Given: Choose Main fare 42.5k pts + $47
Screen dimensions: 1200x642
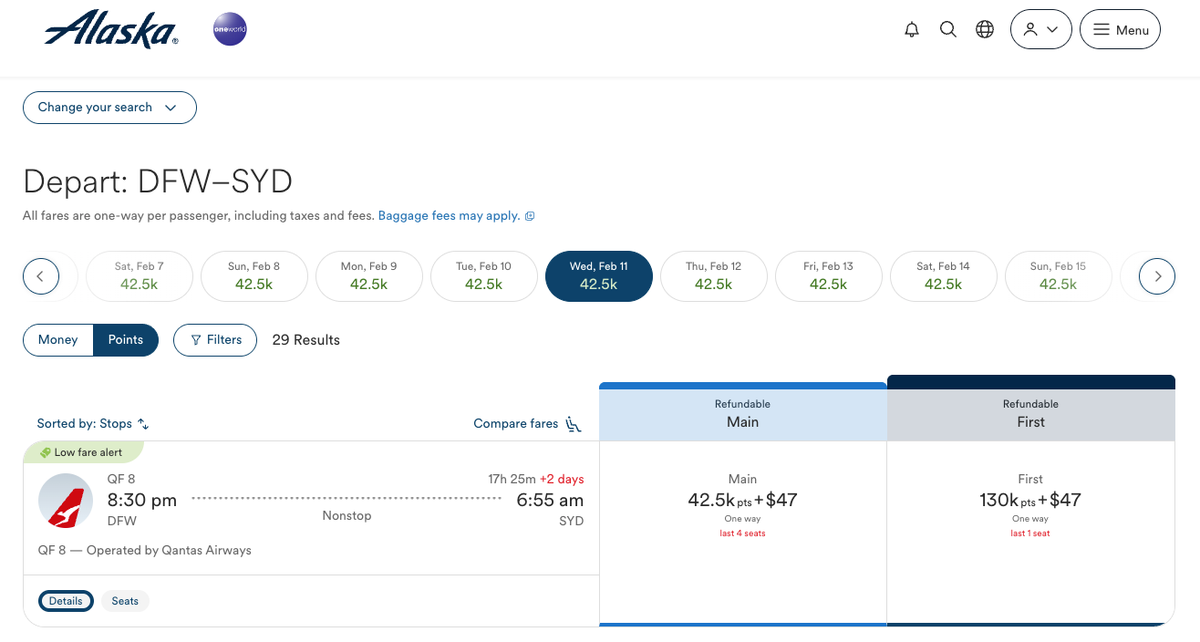Looking at the screenshot, I should 742,505.
